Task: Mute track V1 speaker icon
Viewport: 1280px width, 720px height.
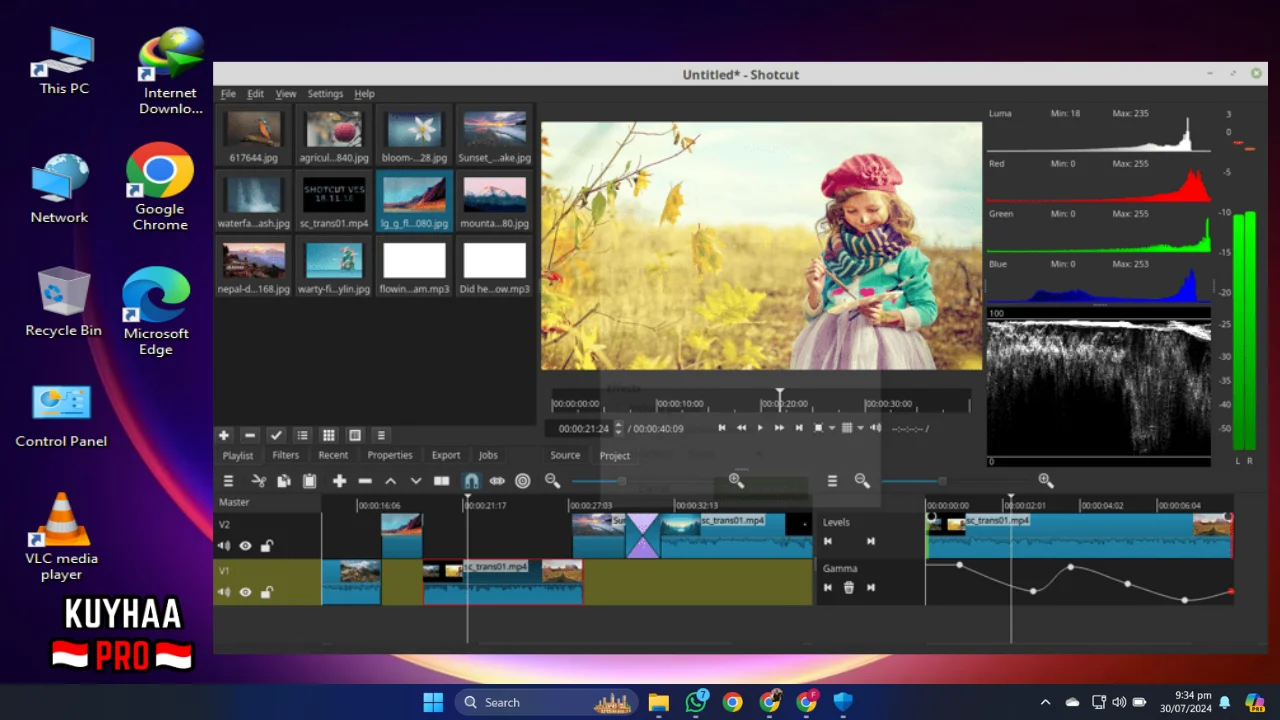Action: click(224, 592)
